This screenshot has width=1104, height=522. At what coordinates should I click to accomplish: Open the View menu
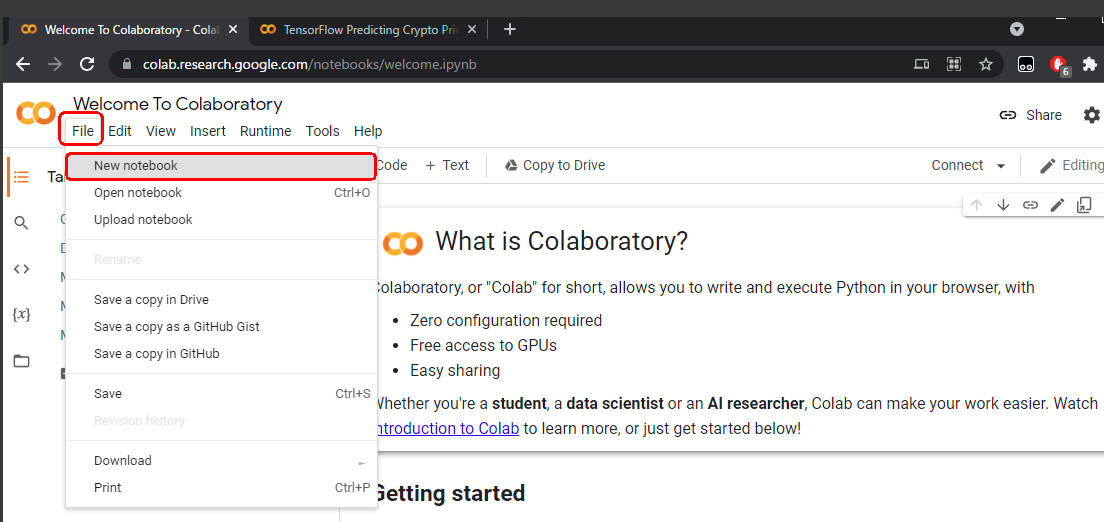click(161, 131)
